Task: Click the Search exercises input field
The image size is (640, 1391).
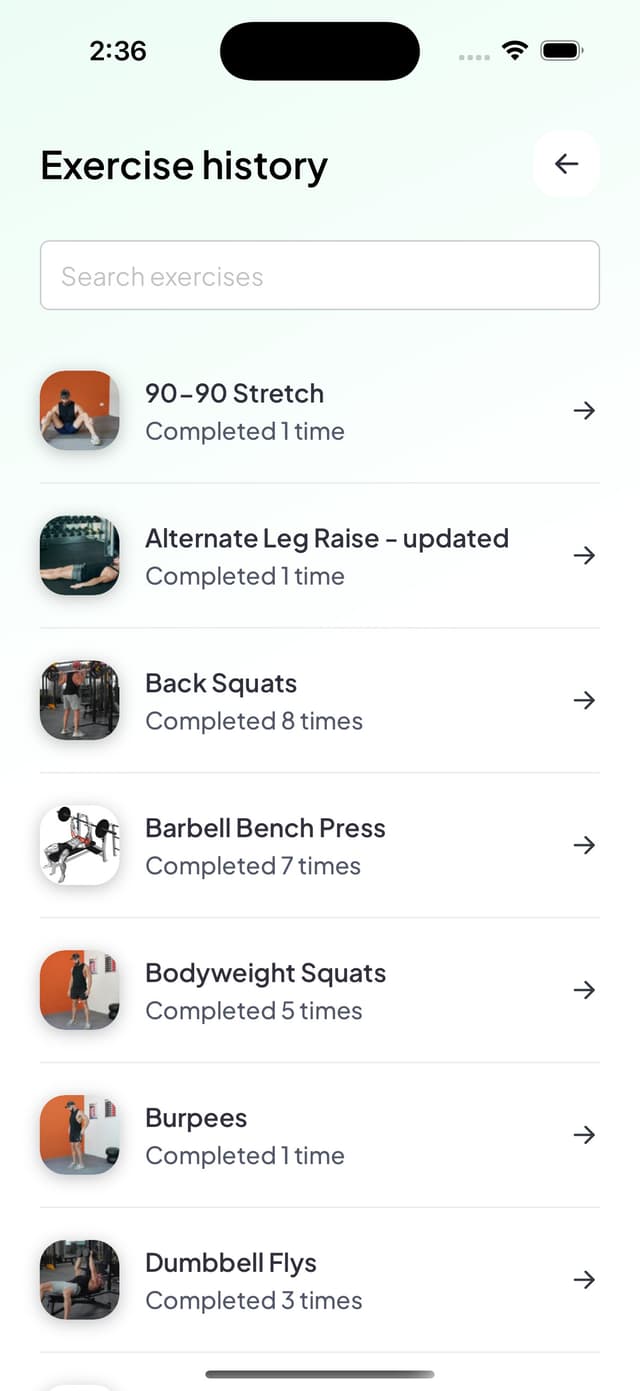Action: 320,275
